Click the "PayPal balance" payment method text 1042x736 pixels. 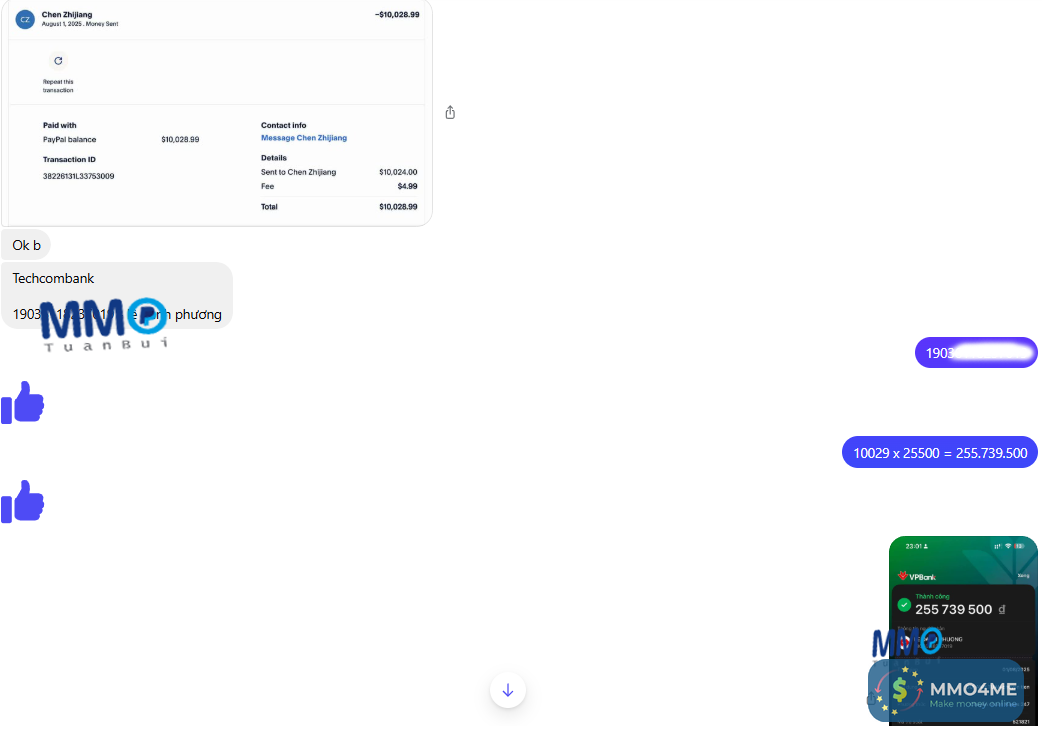click(70, 139)
